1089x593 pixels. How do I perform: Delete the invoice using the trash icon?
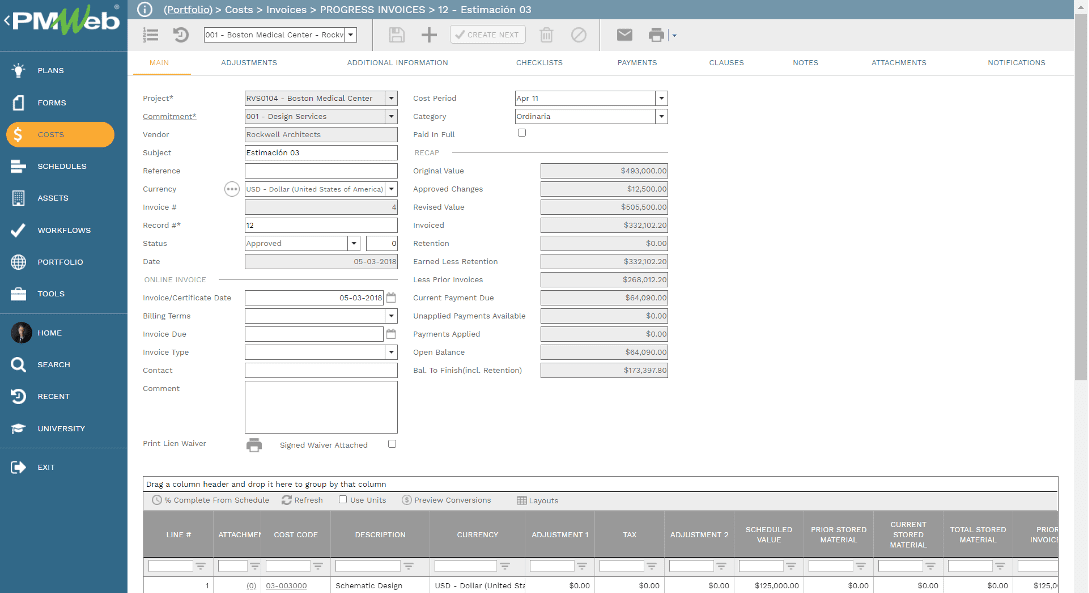point(545,34)
